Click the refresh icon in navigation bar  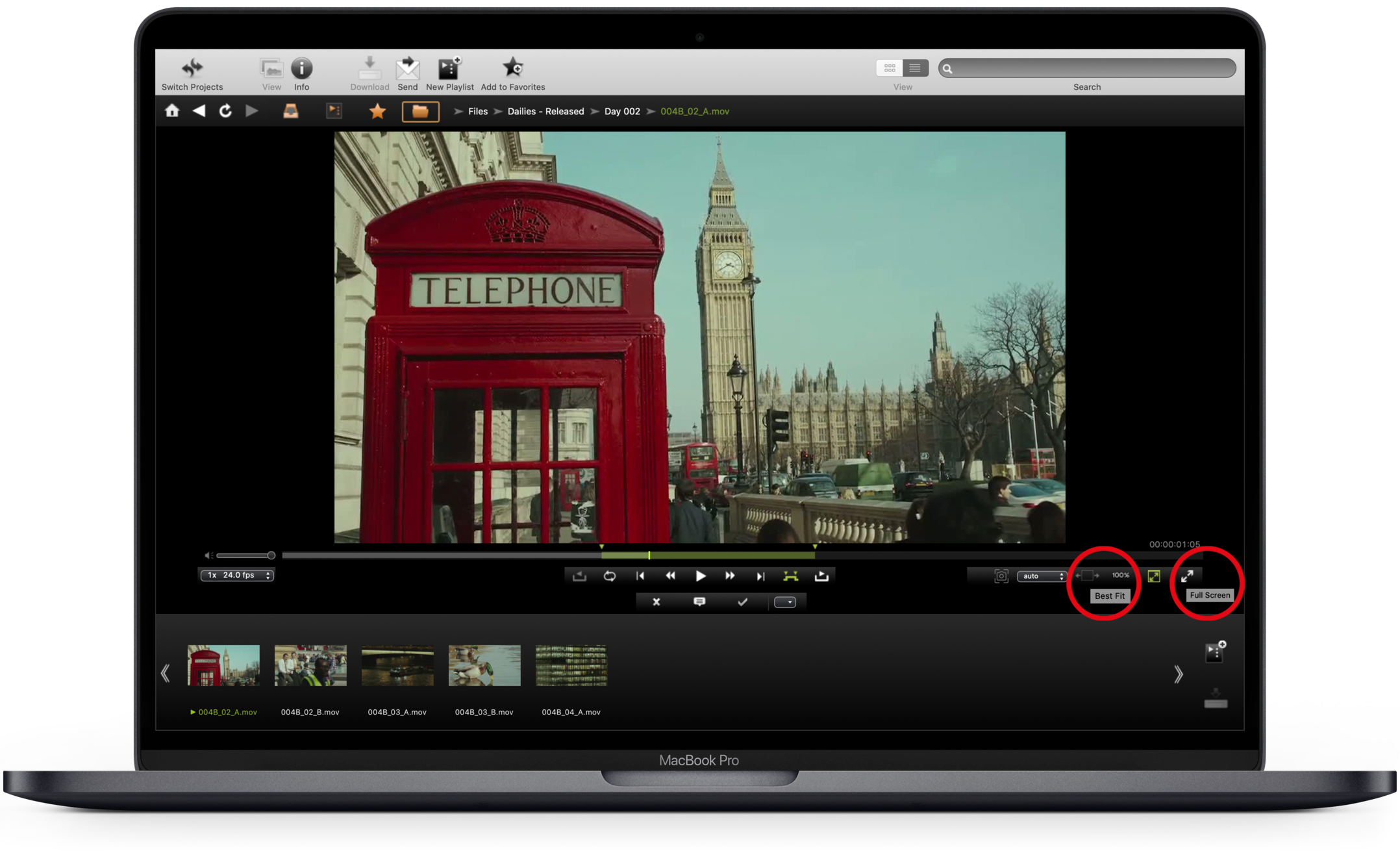[225, 111]
